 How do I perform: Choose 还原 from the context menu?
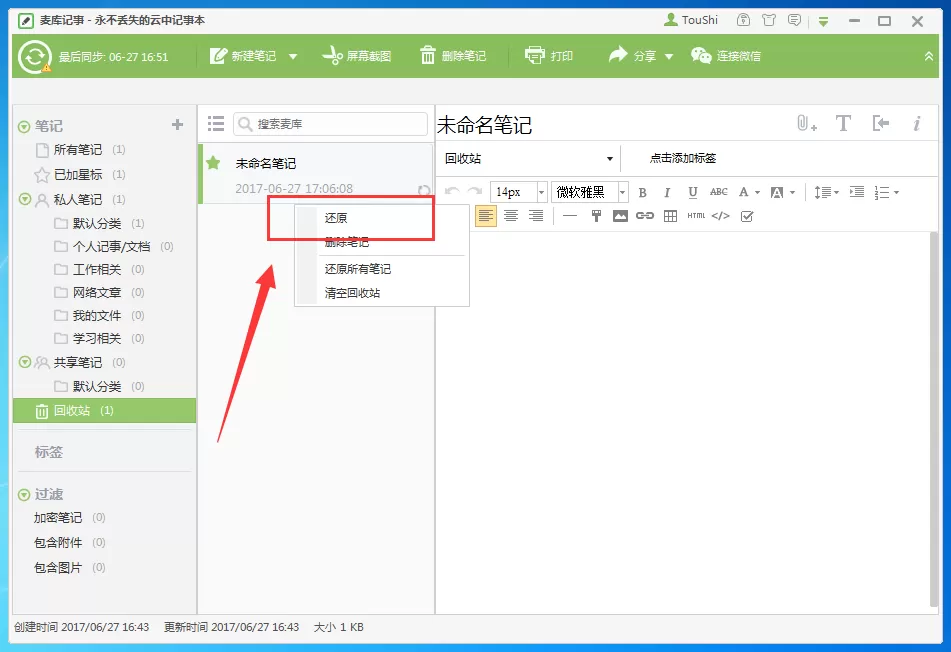[x=335, y=218]
